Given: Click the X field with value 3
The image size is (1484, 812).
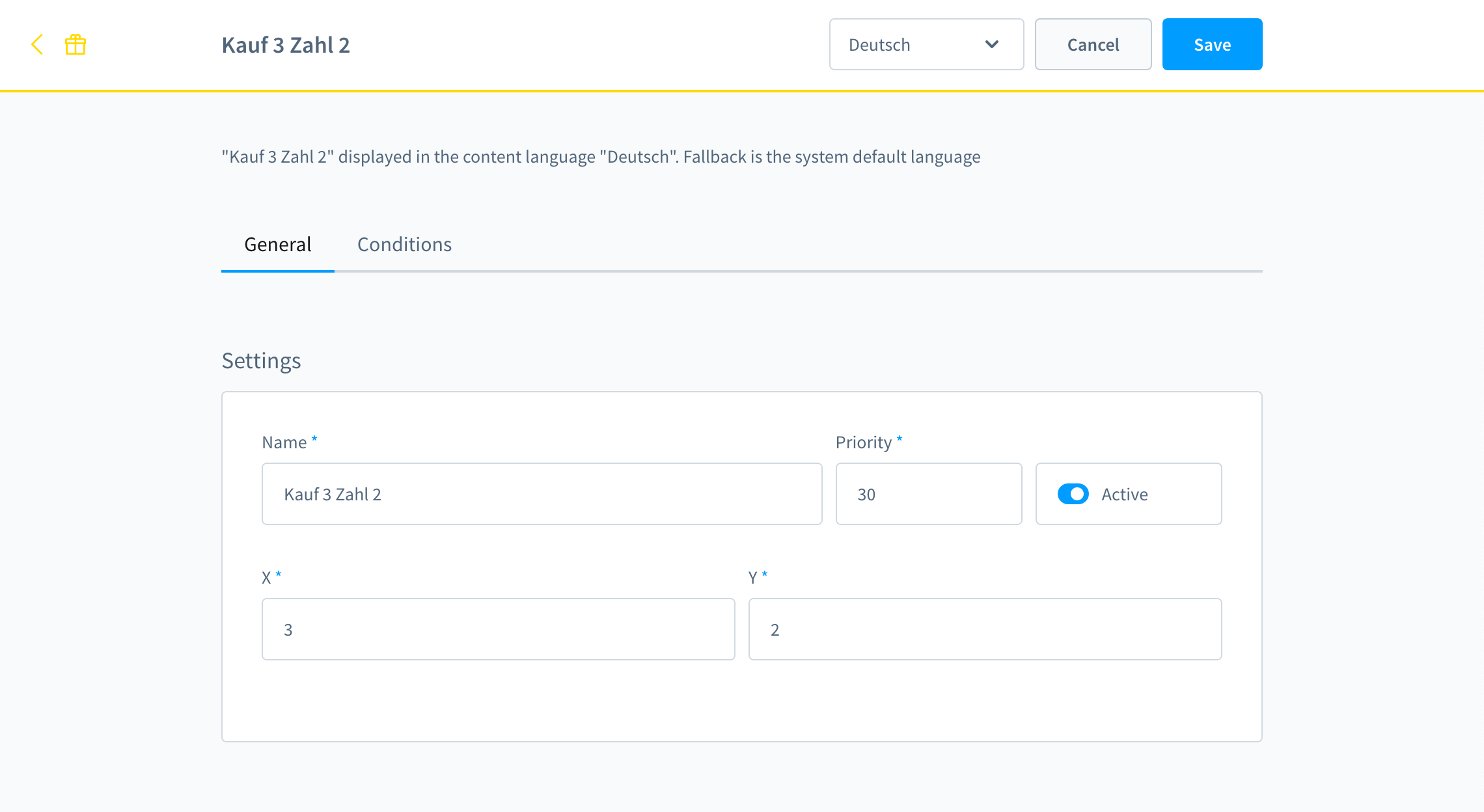Looking at the screenshot, I should pyautogui.click(x=498, y=629).
